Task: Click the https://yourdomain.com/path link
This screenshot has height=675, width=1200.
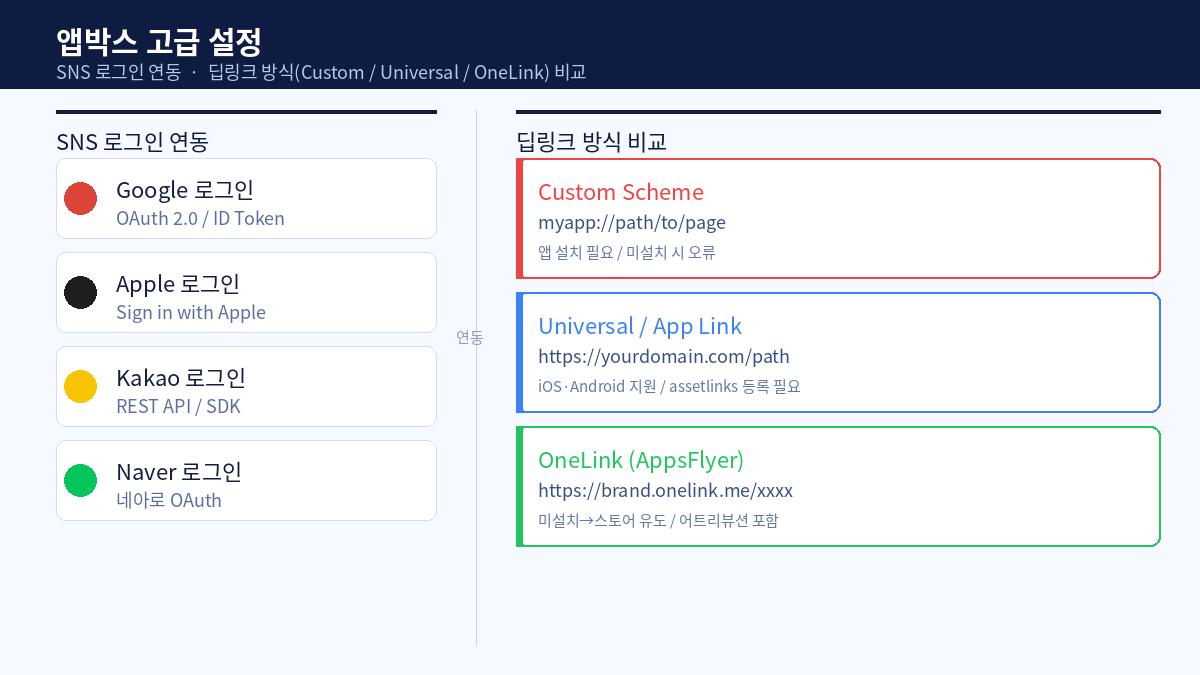Action: coord(664,356)
